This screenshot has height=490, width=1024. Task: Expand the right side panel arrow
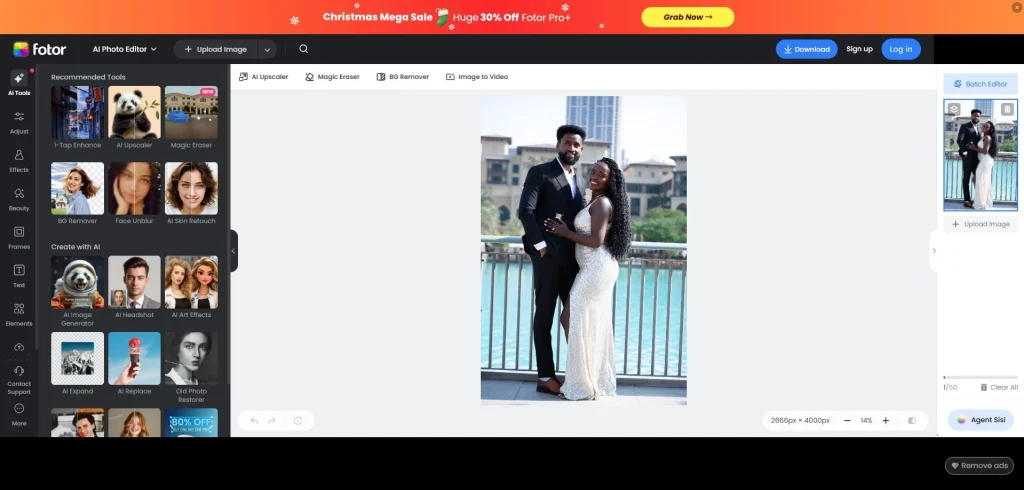[934, 251]
